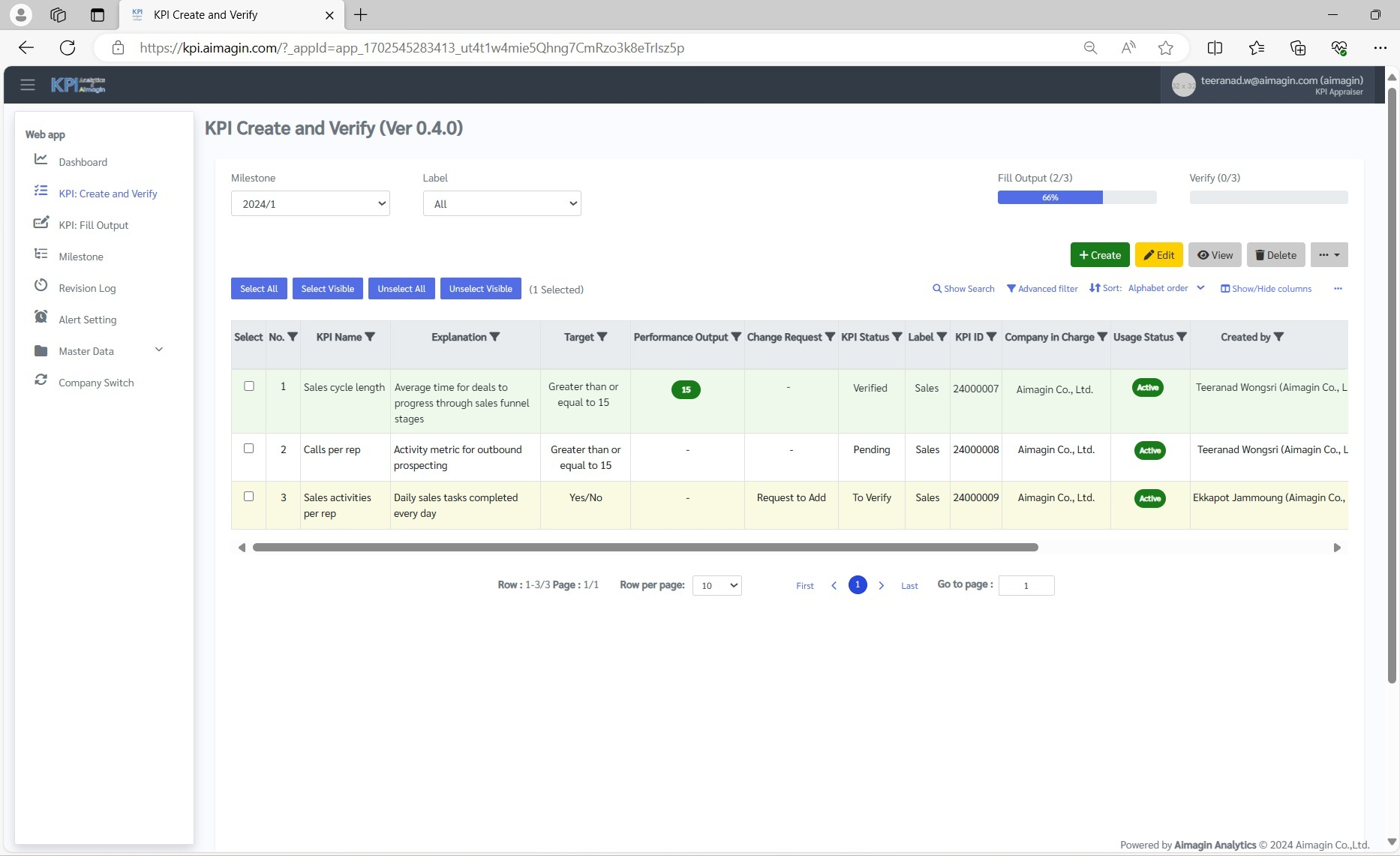The width and height of the screenshot is (1400, 856).
Task: Open the Milestone dropdown showing 2024/1
Action: [310, 203]
